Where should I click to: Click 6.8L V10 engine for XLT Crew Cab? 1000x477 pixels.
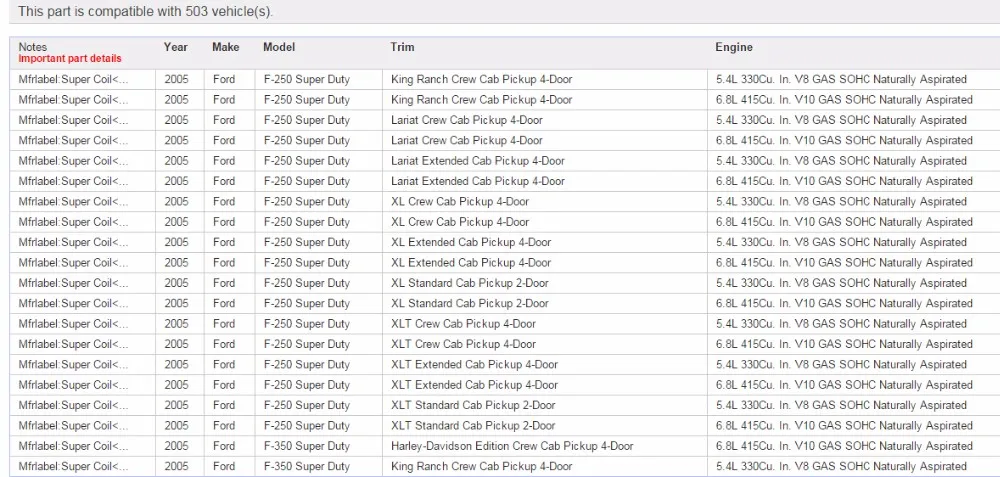(844, 345)
